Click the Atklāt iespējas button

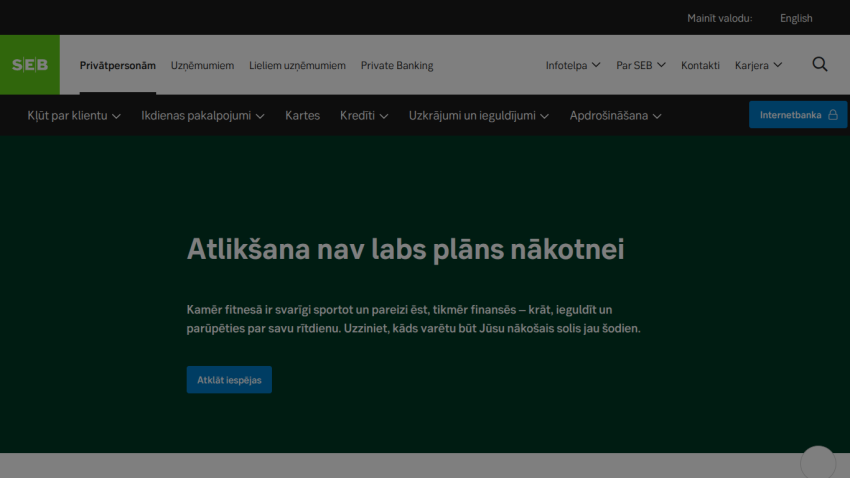click(229, 380)
